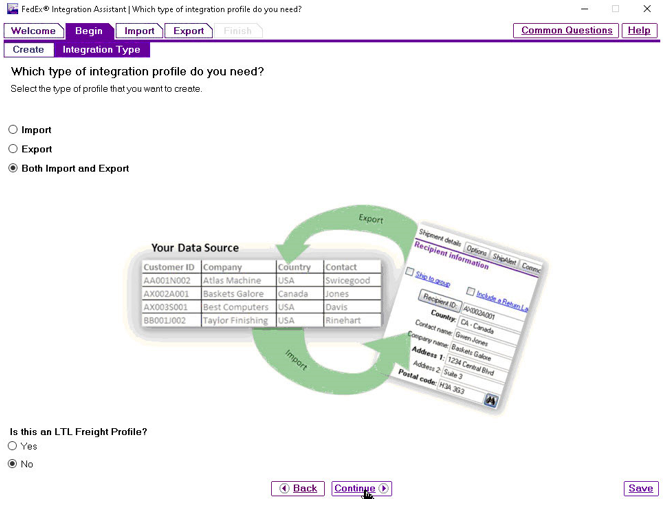
Task: Click the right arrow icon on Continue
Action: (384, 488)
